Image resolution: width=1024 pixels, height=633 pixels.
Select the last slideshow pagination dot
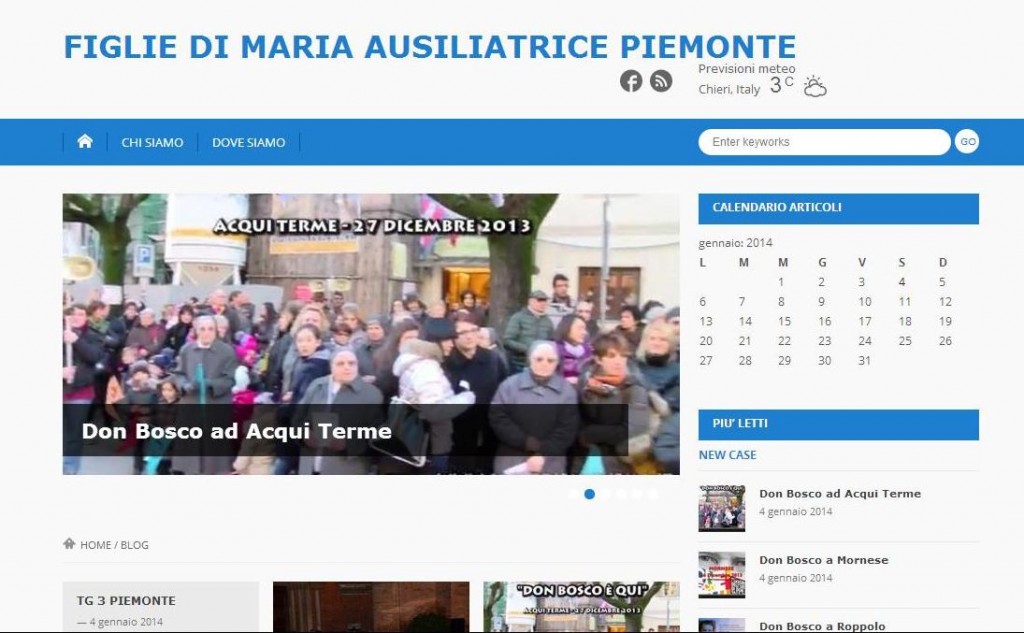tap(653, 495)
